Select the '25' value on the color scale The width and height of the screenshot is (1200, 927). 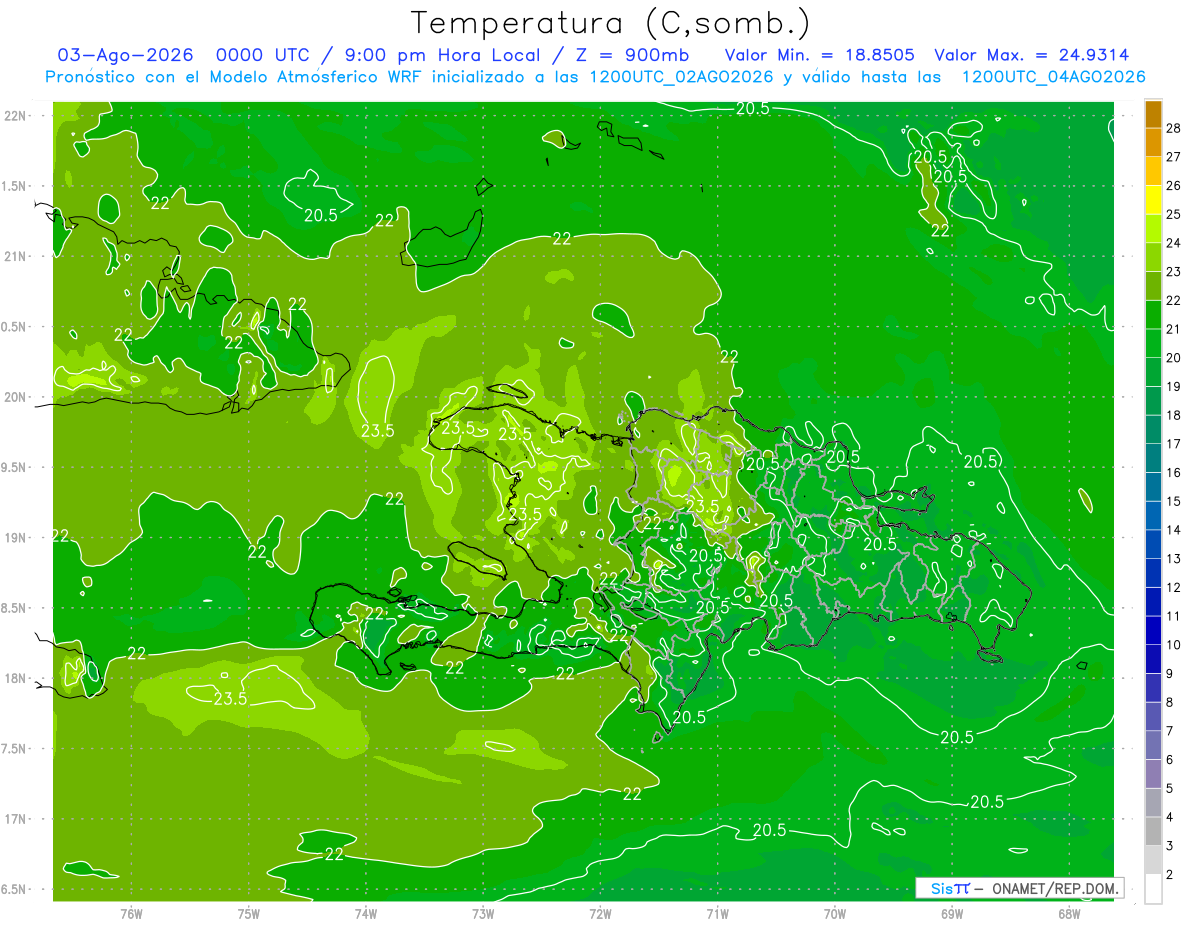pos(1173,214)
